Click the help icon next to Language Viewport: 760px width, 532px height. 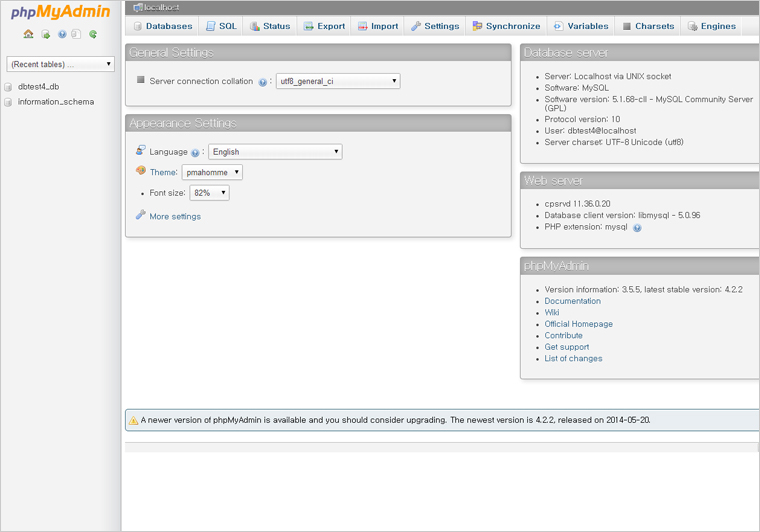click(x=195, y=153)
